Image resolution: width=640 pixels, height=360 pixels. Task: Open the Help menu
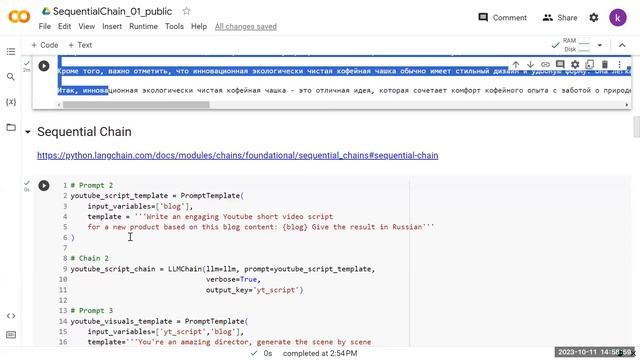tap(199, 27)
